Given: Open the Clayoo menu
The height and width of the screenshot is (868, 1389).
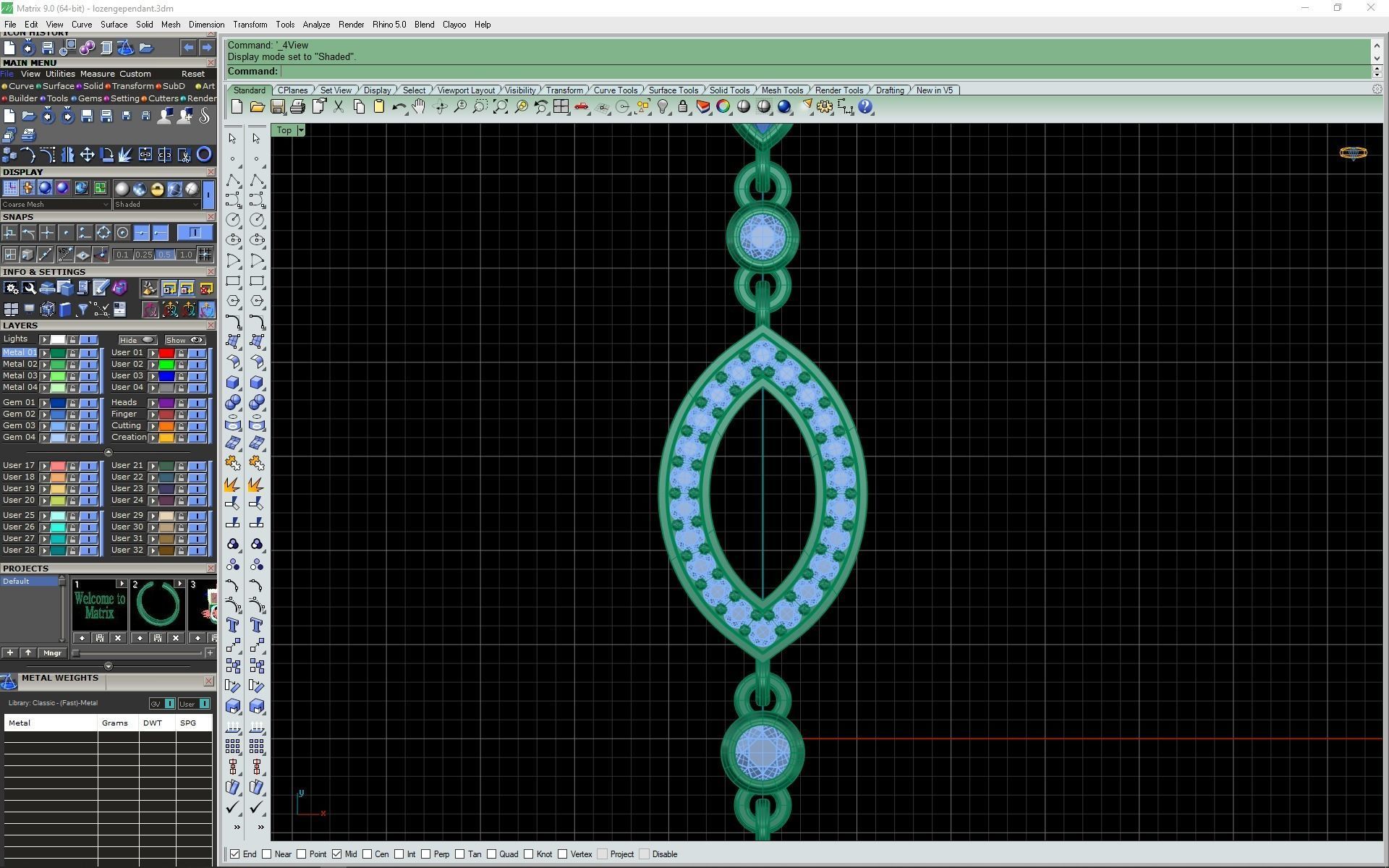Looking at the screenshot, I should pos(454,25).
